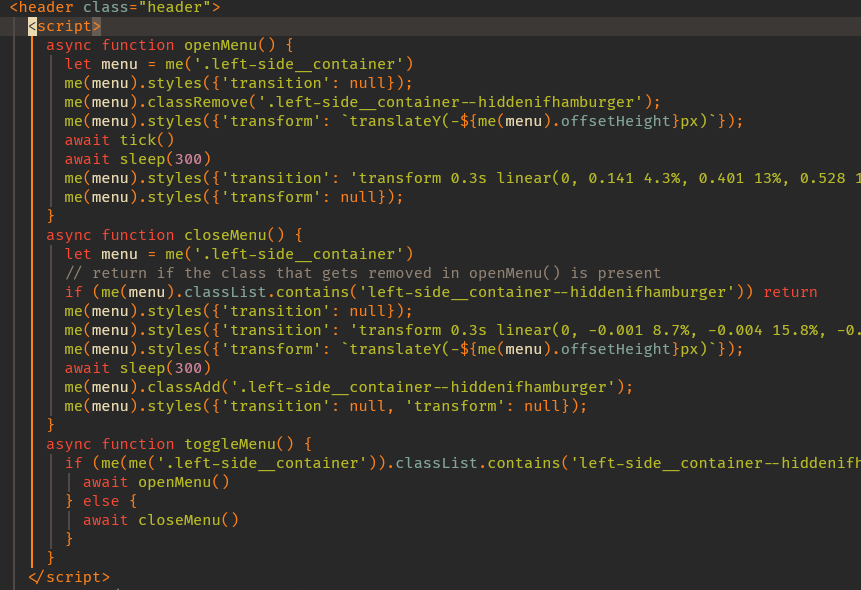Click the comment about class removed in openMenu()
Screen dimensions: 861x590
(362, 273)
